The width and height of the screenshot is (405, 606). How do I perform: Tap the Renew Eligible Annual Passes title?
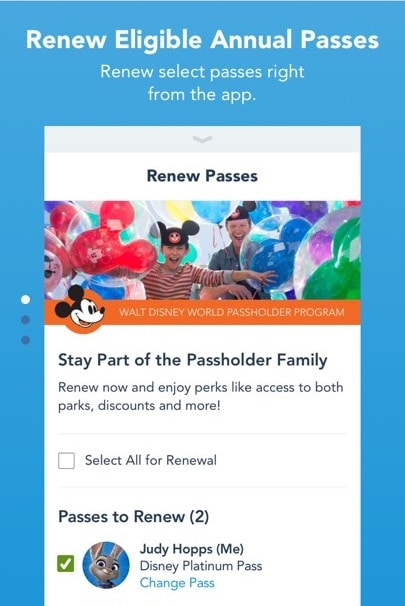[202, 40]
